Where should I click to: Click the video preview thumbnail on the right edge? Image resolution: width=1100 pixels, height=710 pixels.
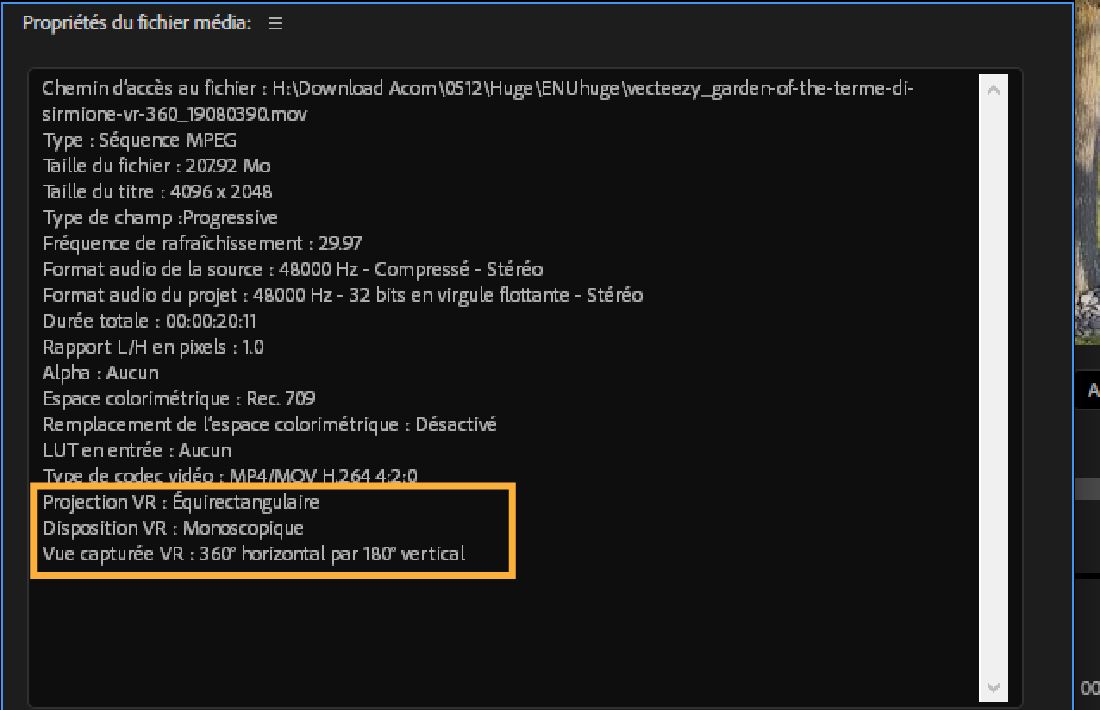[1087, 170]
